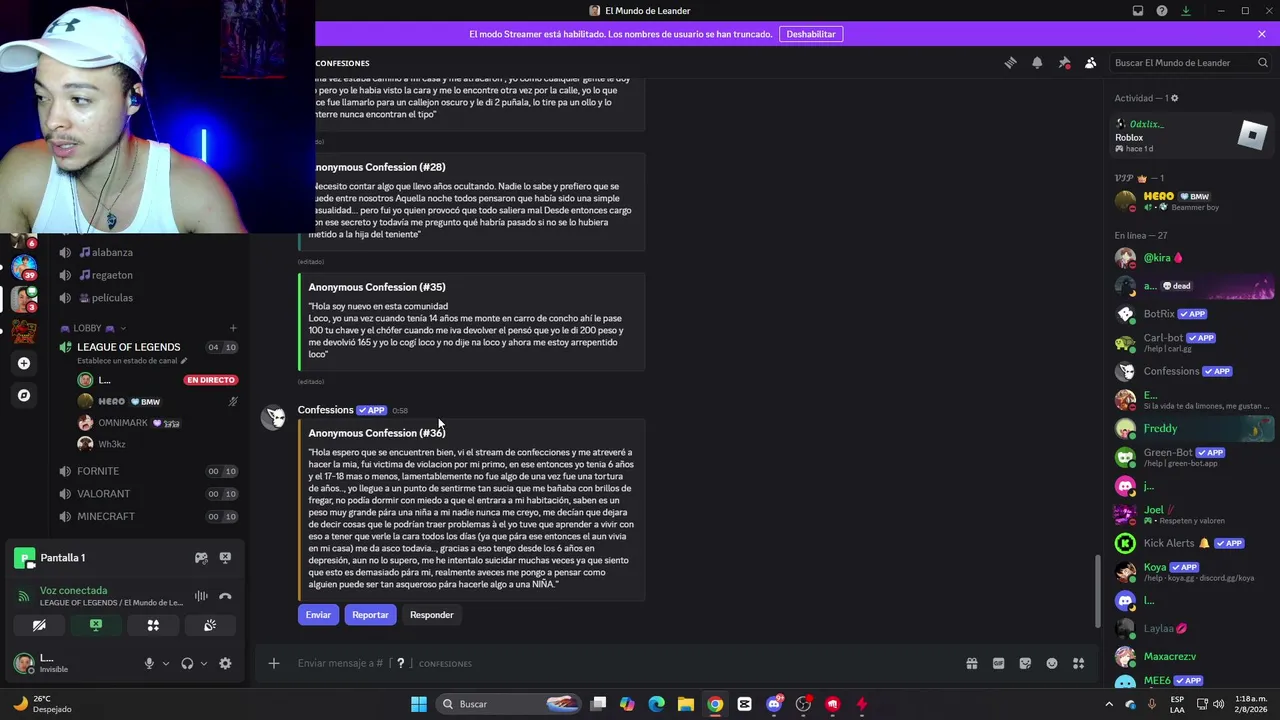This screenshot has height=720, width=1280.
Task: Edit the channel status pencil icon
Action: click(184, 361)
